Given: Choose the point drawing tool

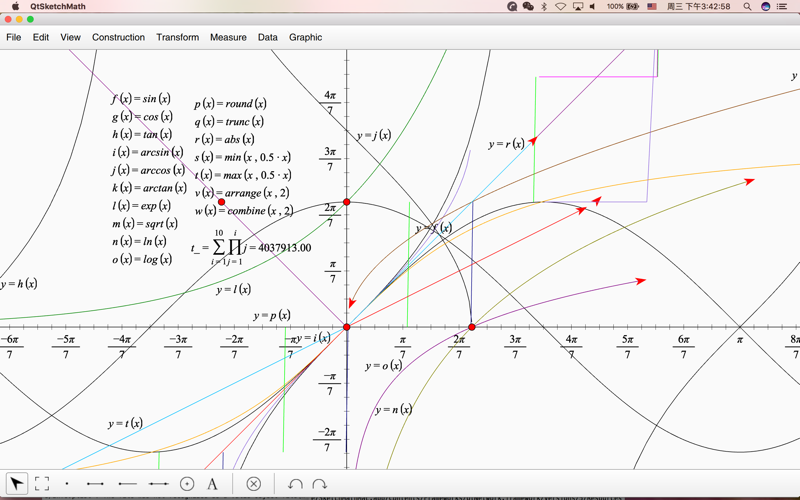Looking at the screenshot, I should click(x=67, y=484).
